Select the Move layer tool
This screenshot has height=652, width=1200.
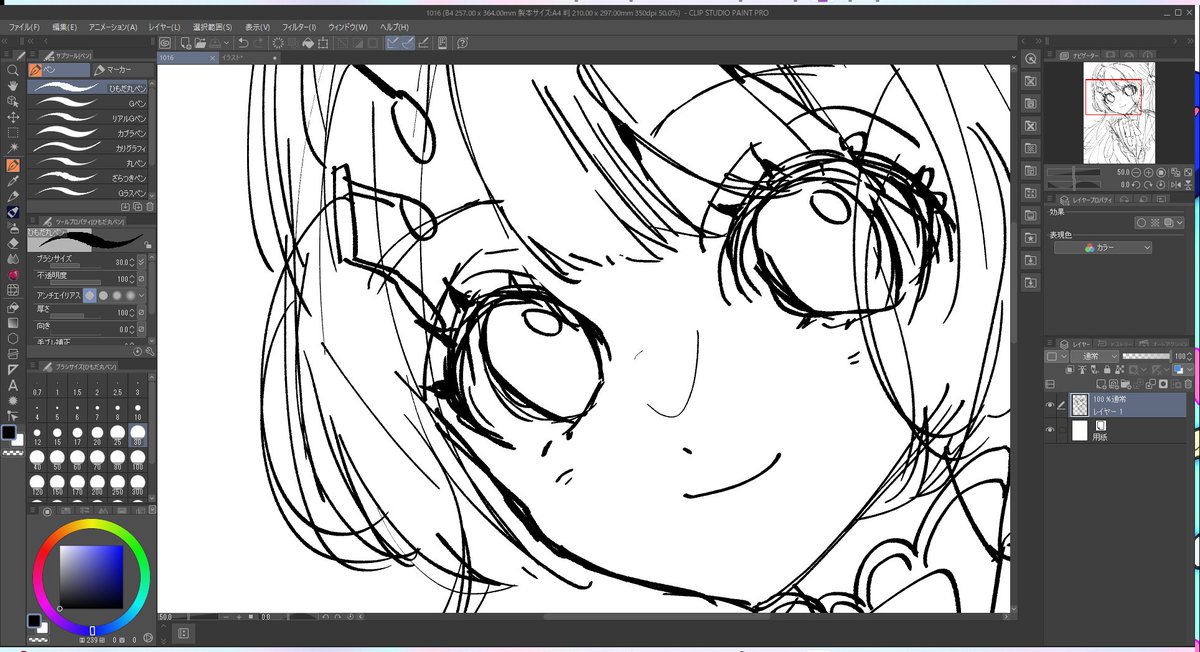tap(13, 117)
